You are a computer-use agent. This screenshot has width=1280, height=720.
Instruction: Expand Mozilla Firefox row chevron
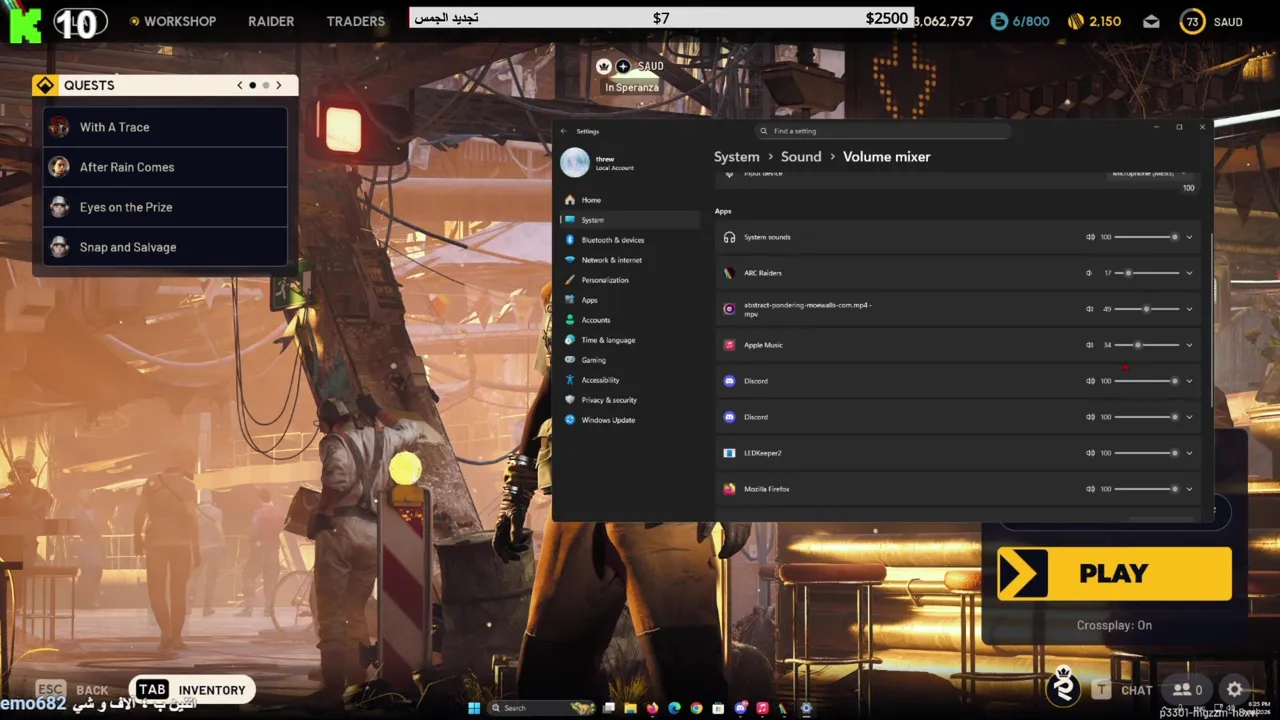click(1189, 489)
